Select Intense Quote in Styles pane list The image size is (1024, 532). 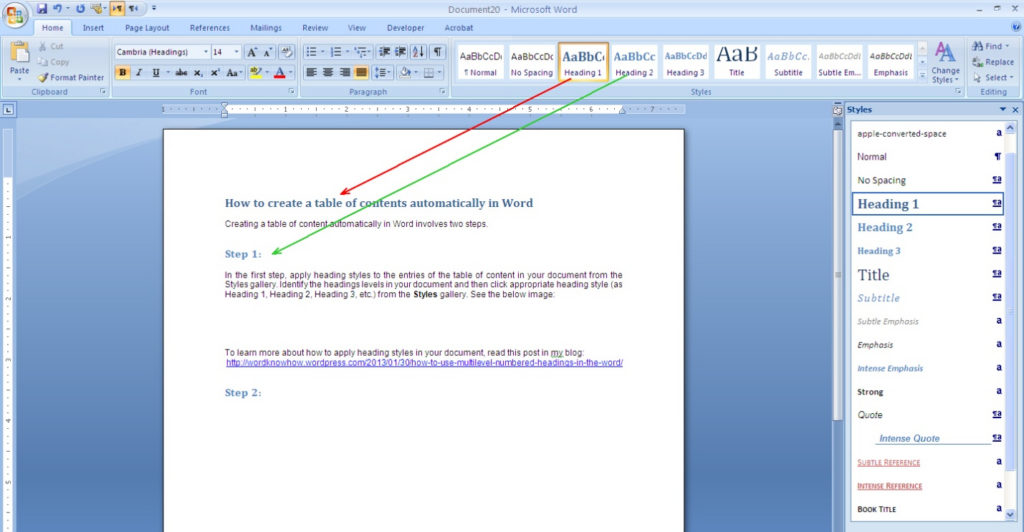tap(909, 438)
